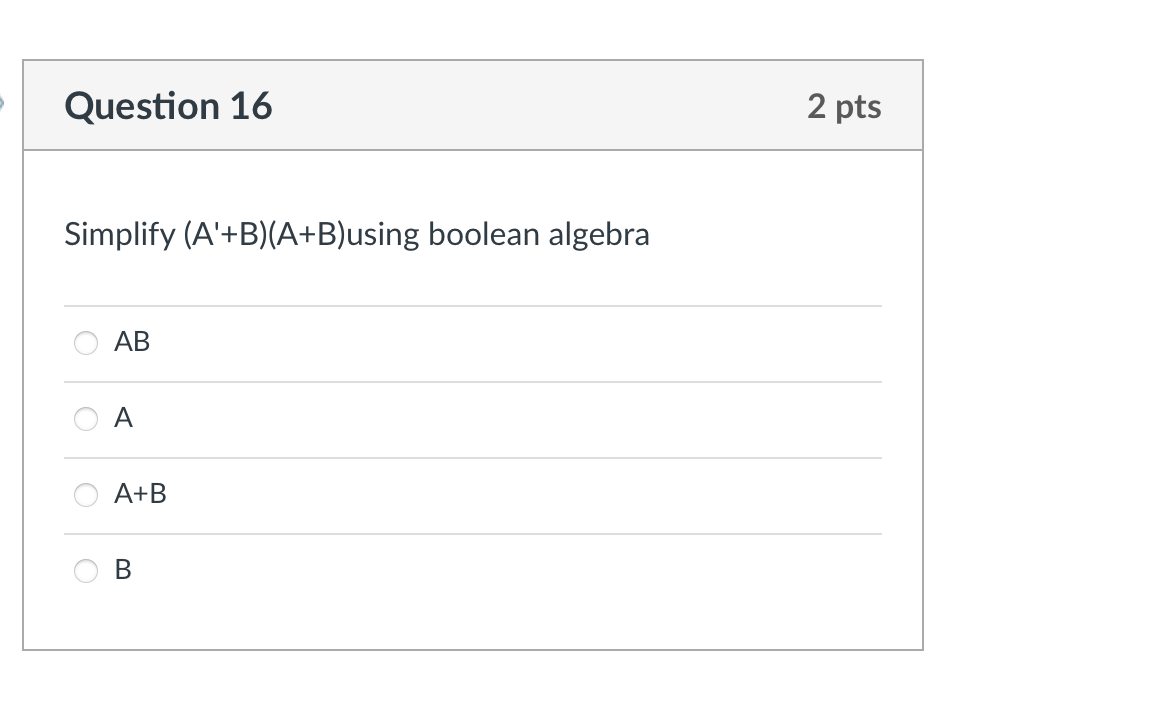Click the B answer label text
This screenshot has width=1158, height=710.
(122, 570)
